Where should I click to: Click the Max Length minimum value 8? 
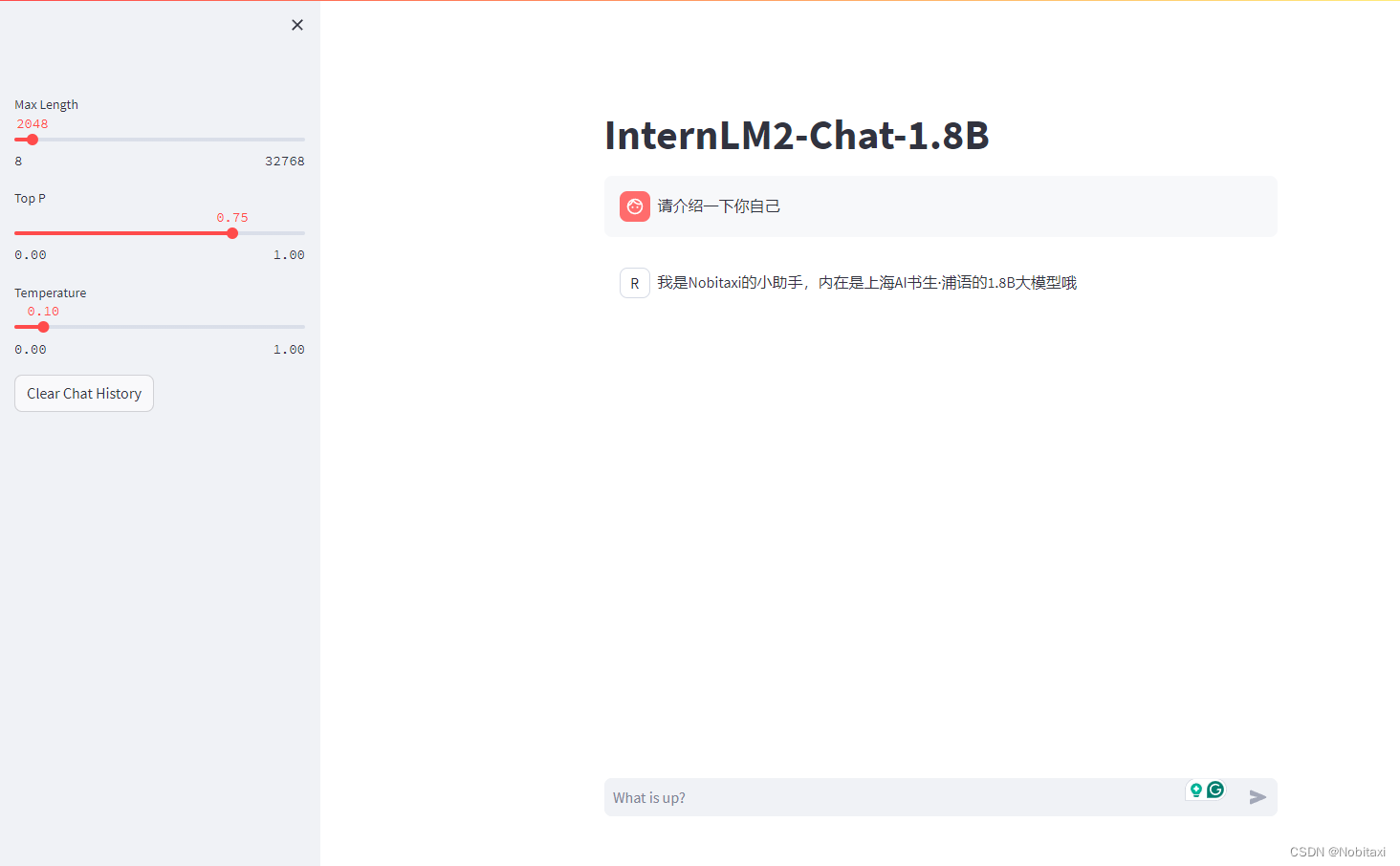[x=18, y=161]
